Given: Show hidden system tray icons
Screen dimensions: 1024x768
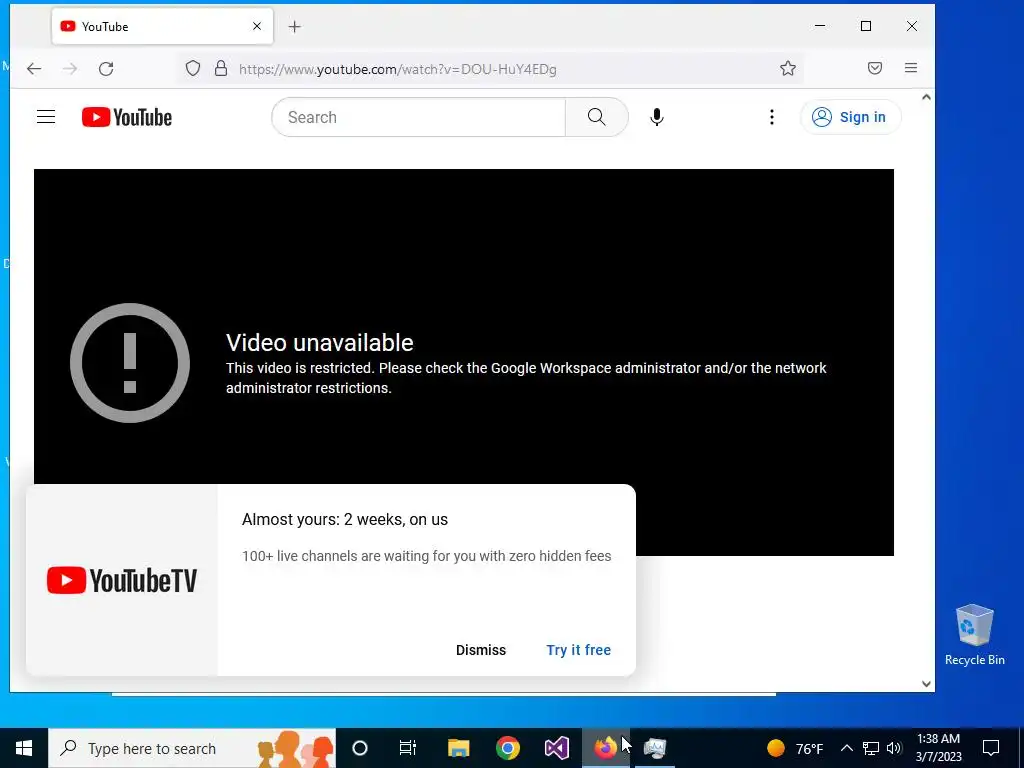Looking at the screenshot, I should [846, 748].
